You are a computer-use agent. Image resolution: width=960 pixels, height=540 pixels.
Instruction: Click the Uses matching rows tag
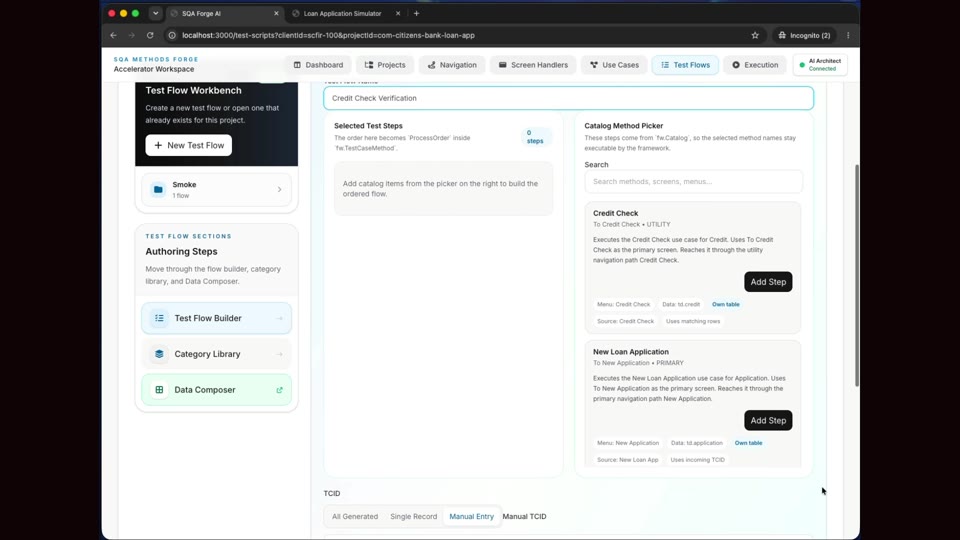[x=692, y=321]
